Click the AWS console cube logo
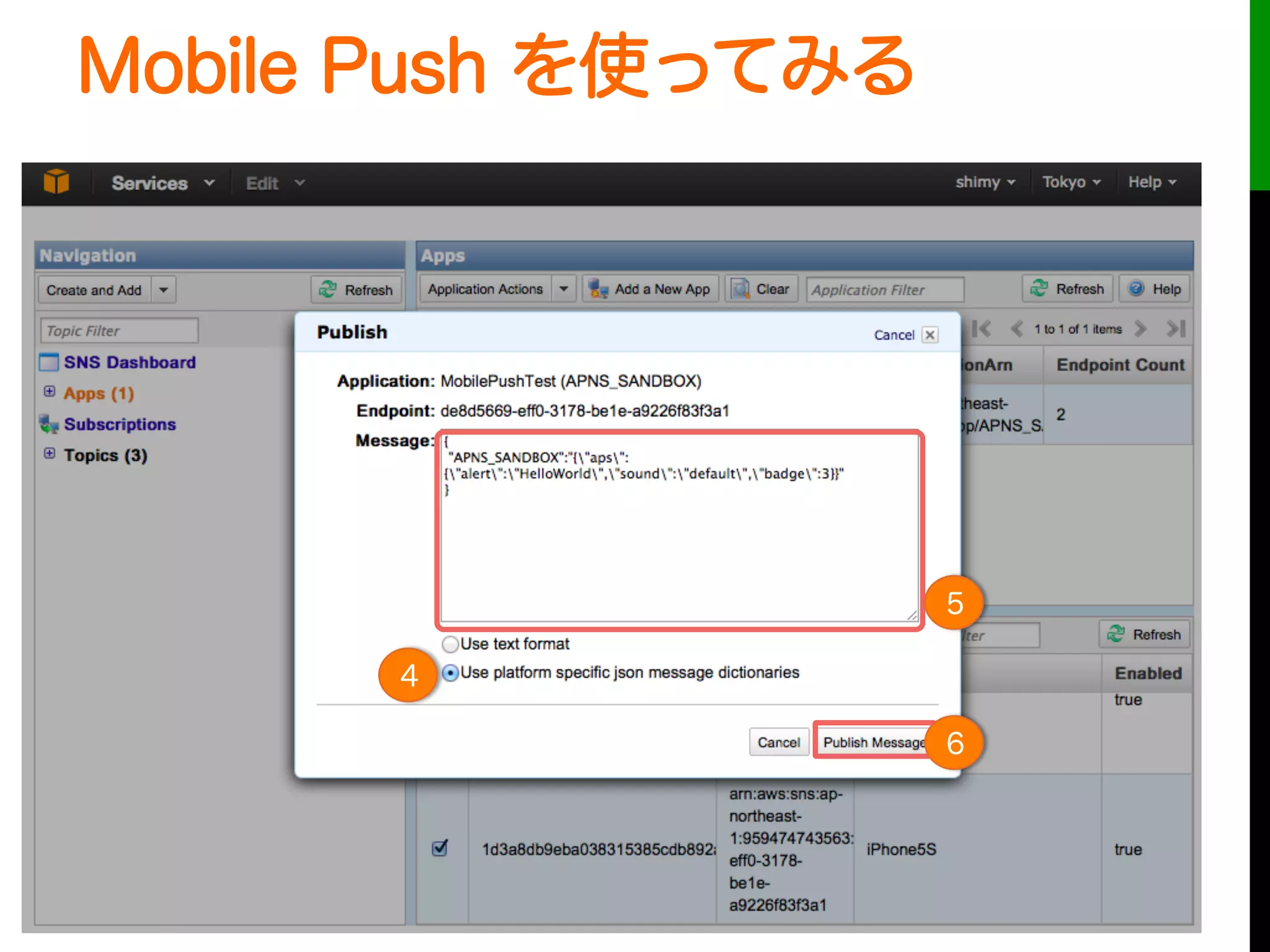The width and height of the screenshot is (1270, 952). pos(56,182)
